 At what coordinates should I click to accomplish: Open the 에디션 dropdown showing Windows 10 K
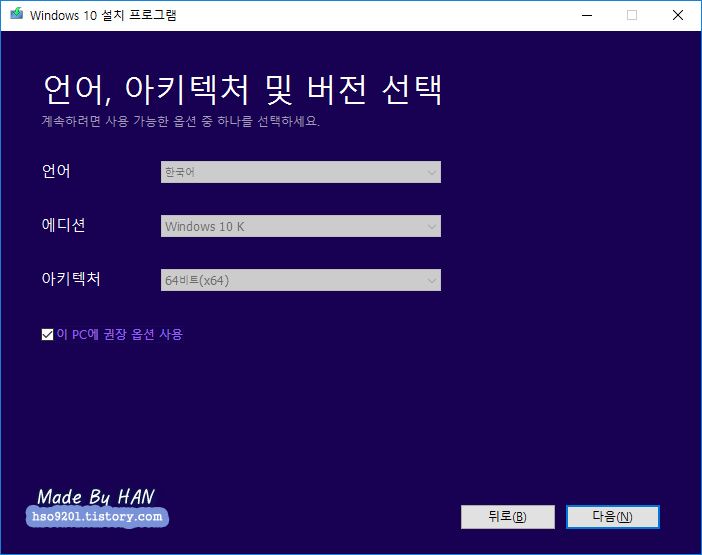(300, 226)
